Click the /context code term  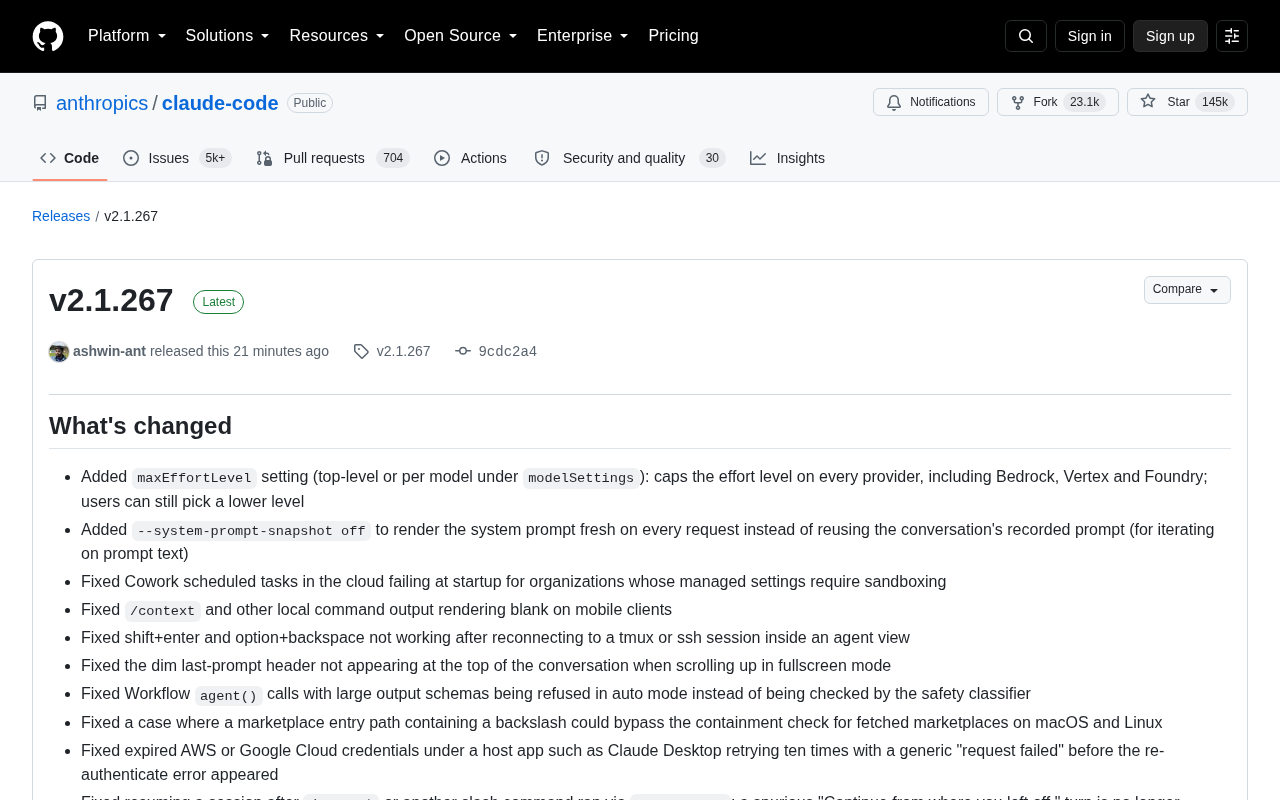tap(163, 611)
